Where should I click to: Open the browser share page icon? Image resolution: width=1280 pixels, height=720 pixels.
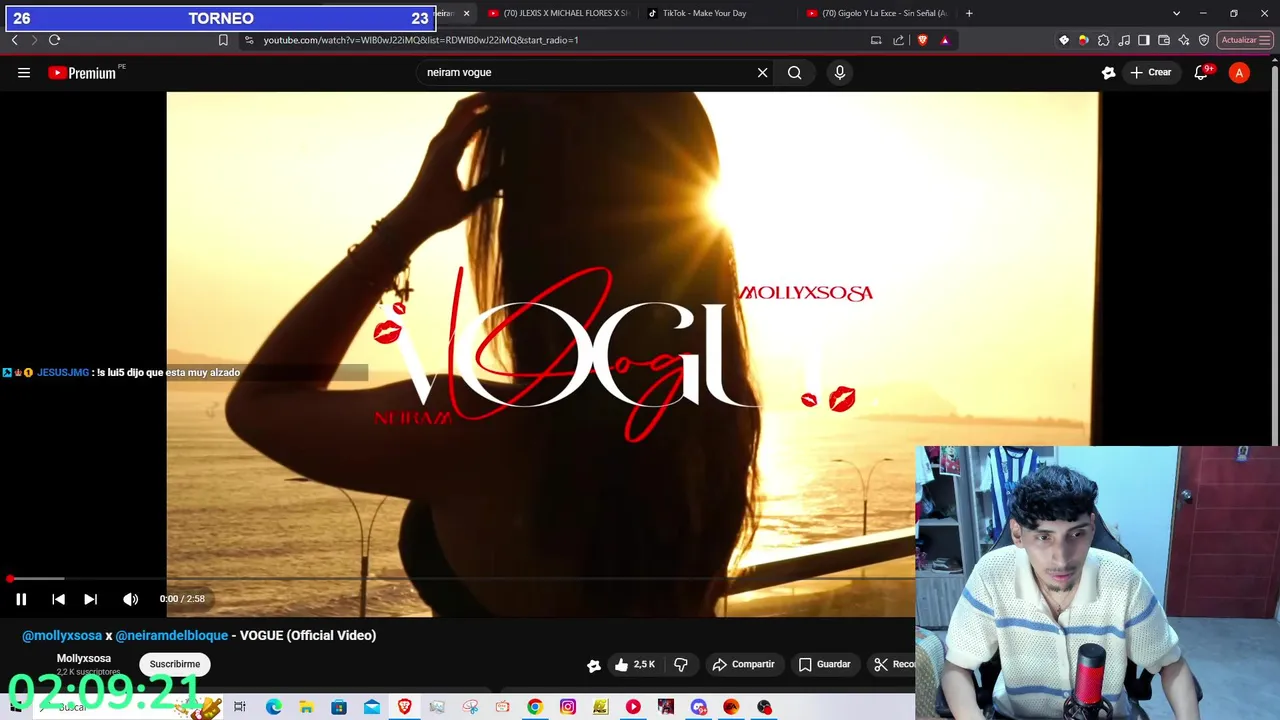(898, 40)
